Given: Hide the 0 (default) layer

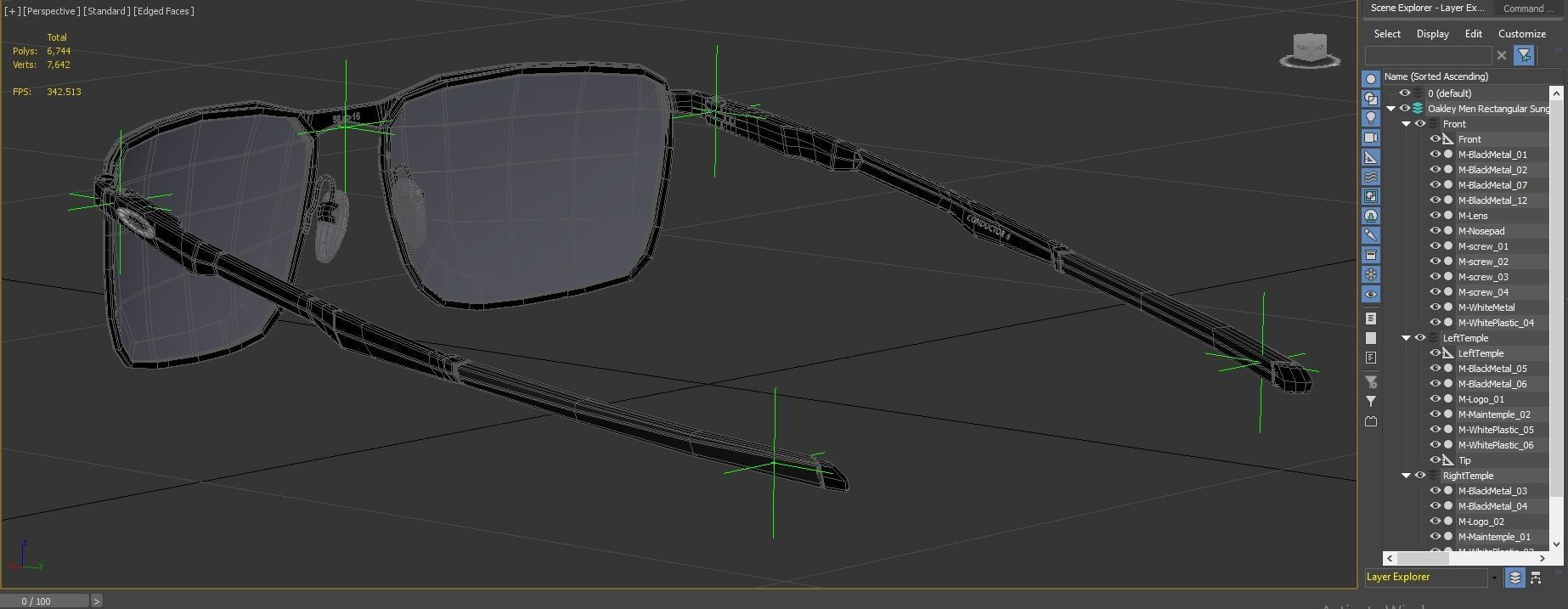Looking at the screenshot, I should click(1405, 93).
